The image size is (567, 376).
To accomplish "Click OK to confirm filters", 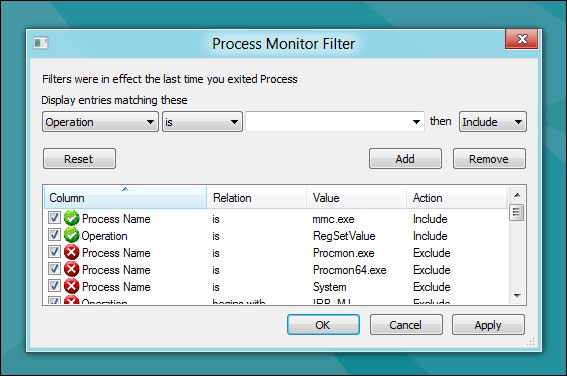I will [x=323, y=325].
